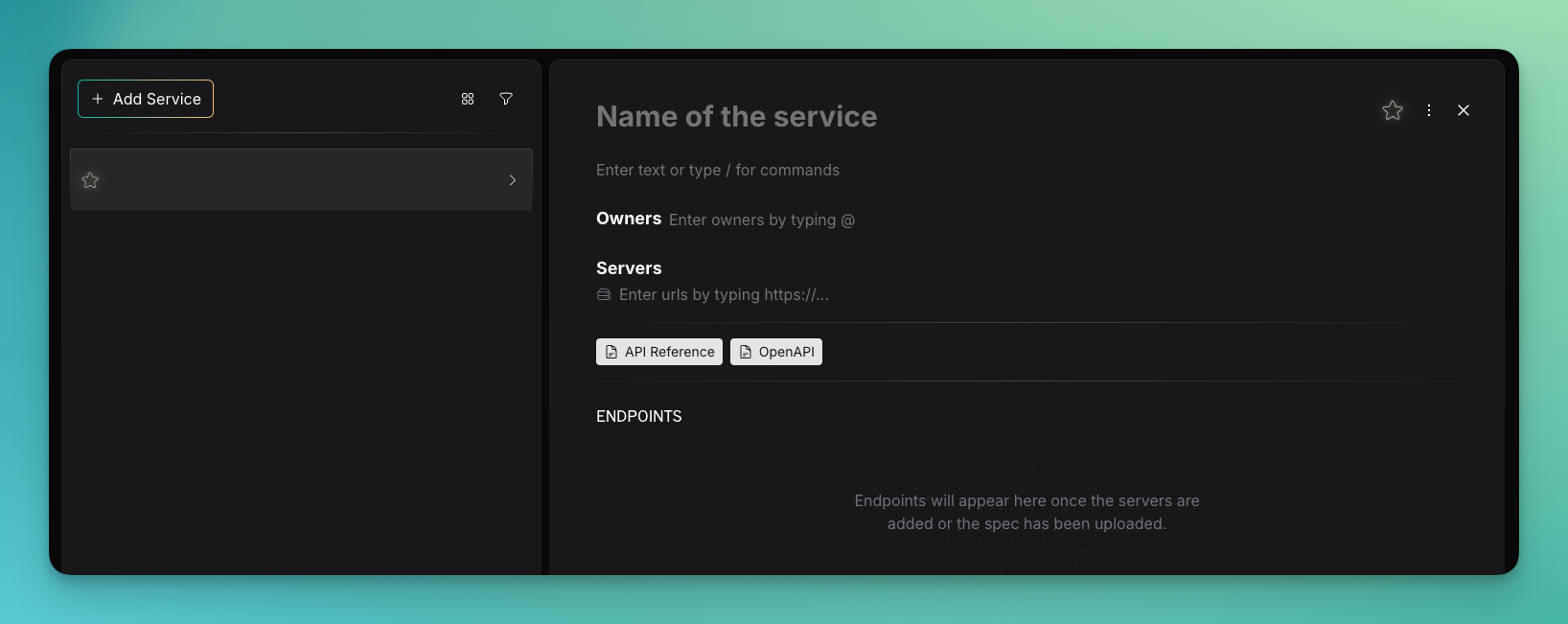The height and width of the screenshot is (624, 1568).
Task: Click the Owners label
Action: point(629,219)
